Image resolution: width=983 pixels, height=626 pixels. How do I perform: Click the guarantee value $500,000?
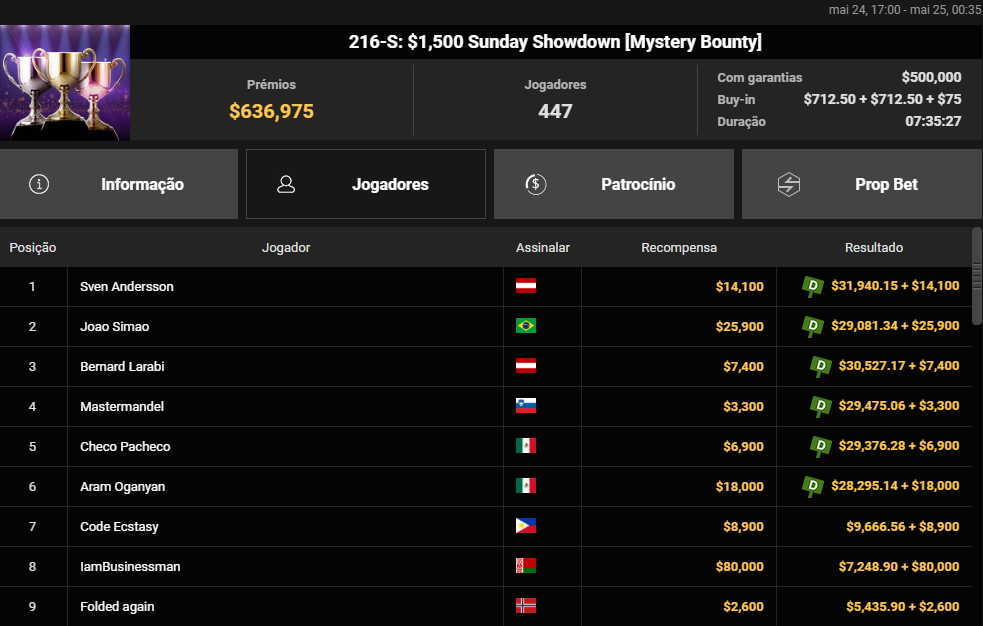[932, 77]
